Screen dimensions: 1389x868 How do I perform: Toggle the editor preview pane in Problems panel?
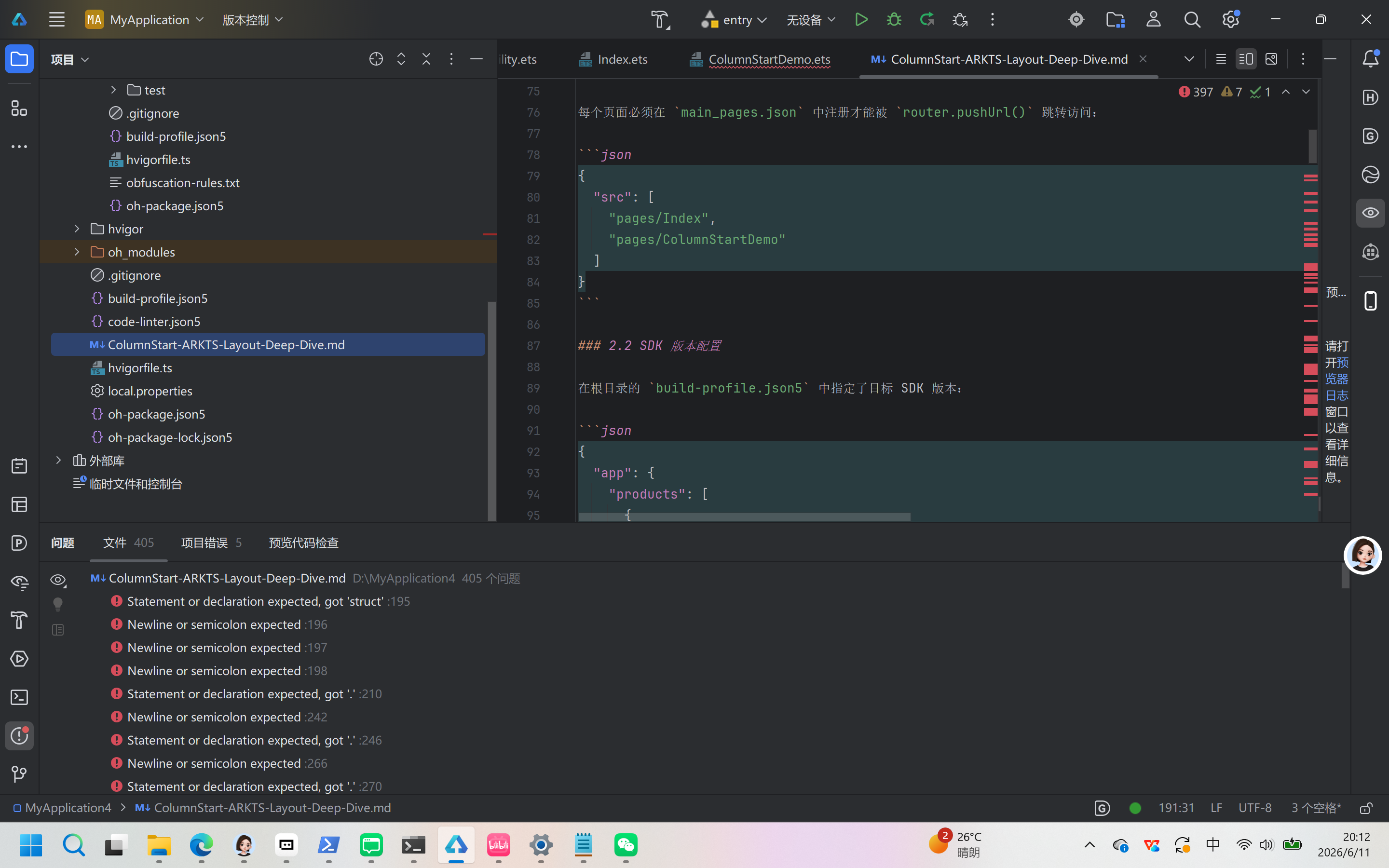click(58, 630)
